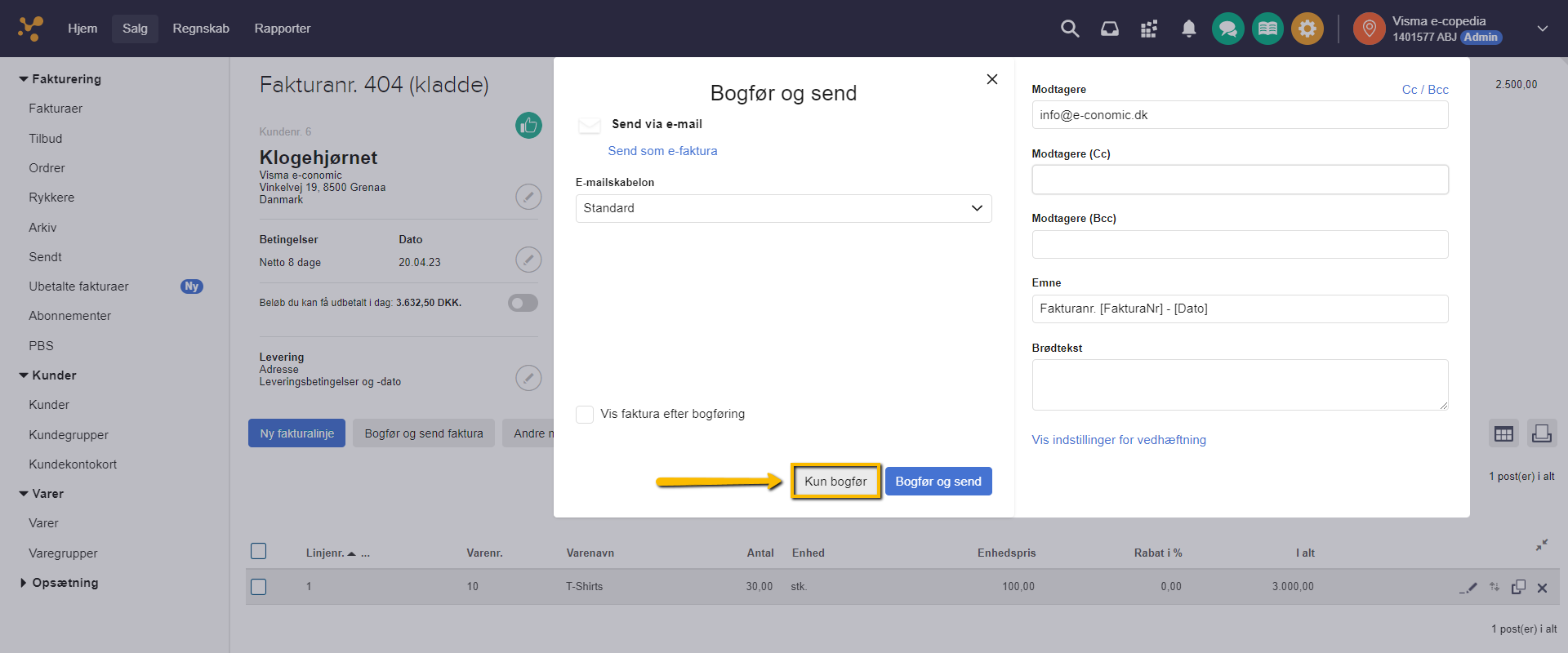Image resolution: width=1568 pixels, height=653 pixels.
Task: Open the green chat bubble icon
Action: pos(1227,29)
